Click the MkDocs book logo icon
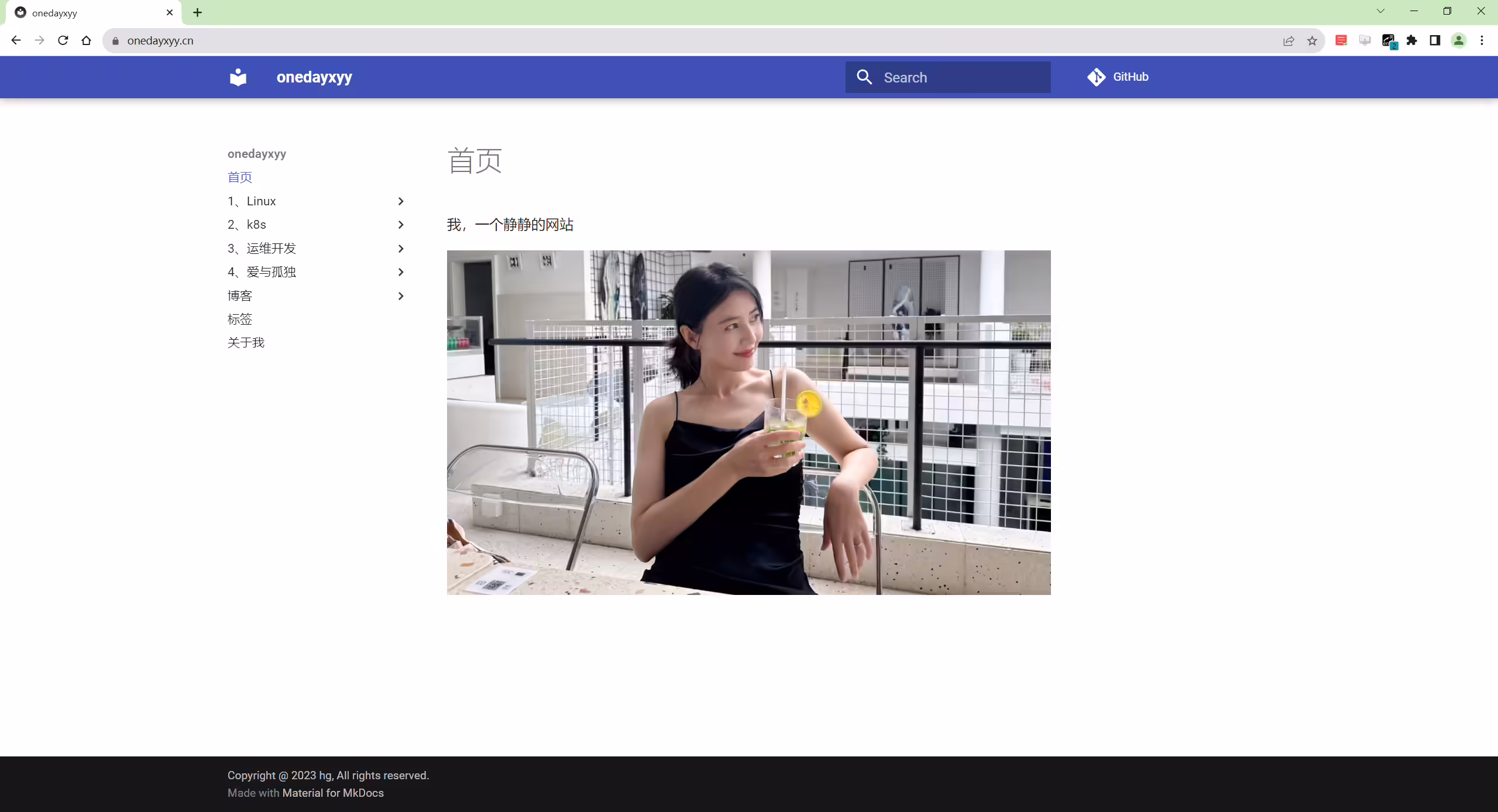Viewport: 1498px width, 812px height. pyautogui.click(x=238, y=77)
